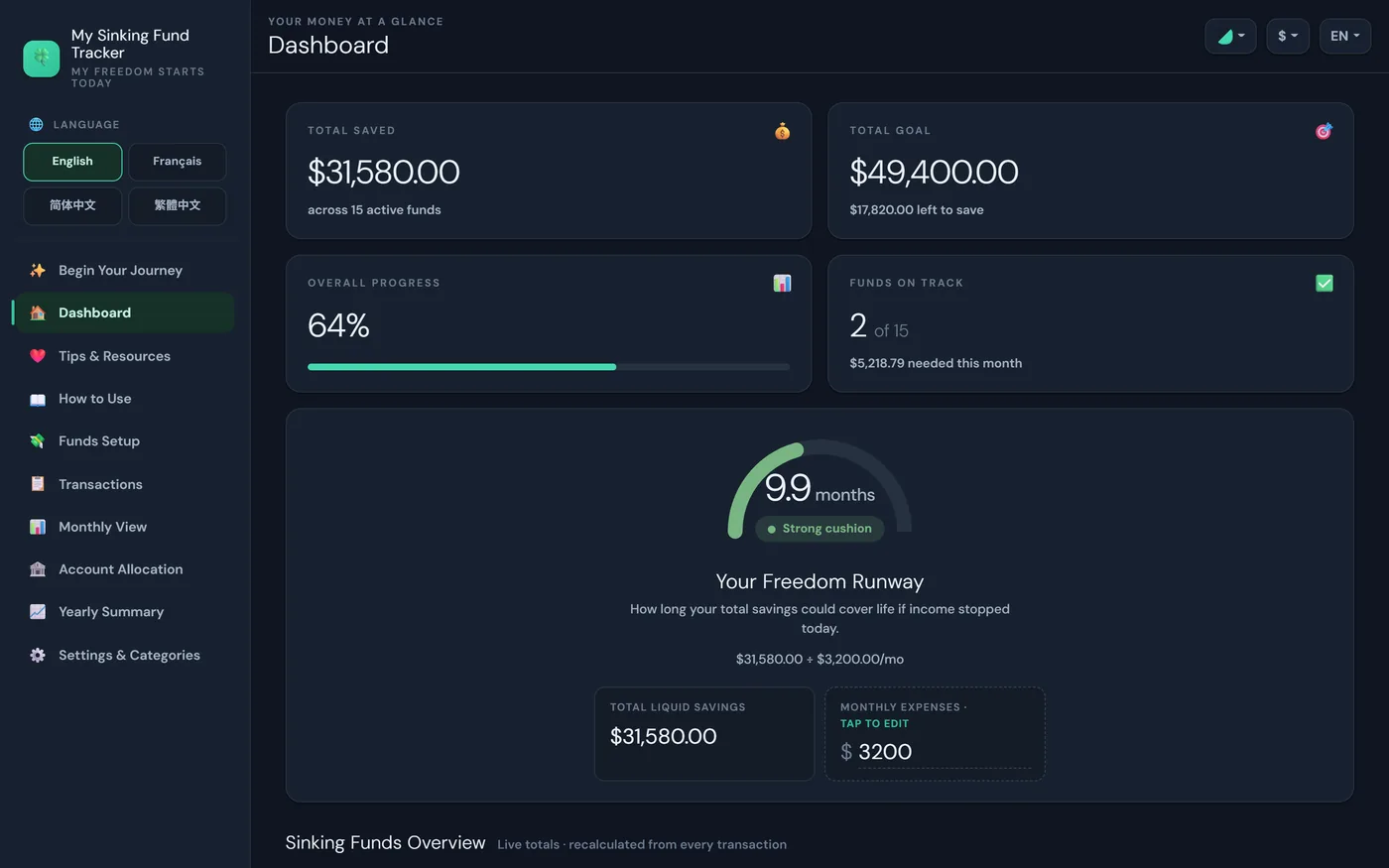Open the theme leaf dropdown
Image resolution: width=1389 pixels, height=868 pixels.
pos(1230,36)
